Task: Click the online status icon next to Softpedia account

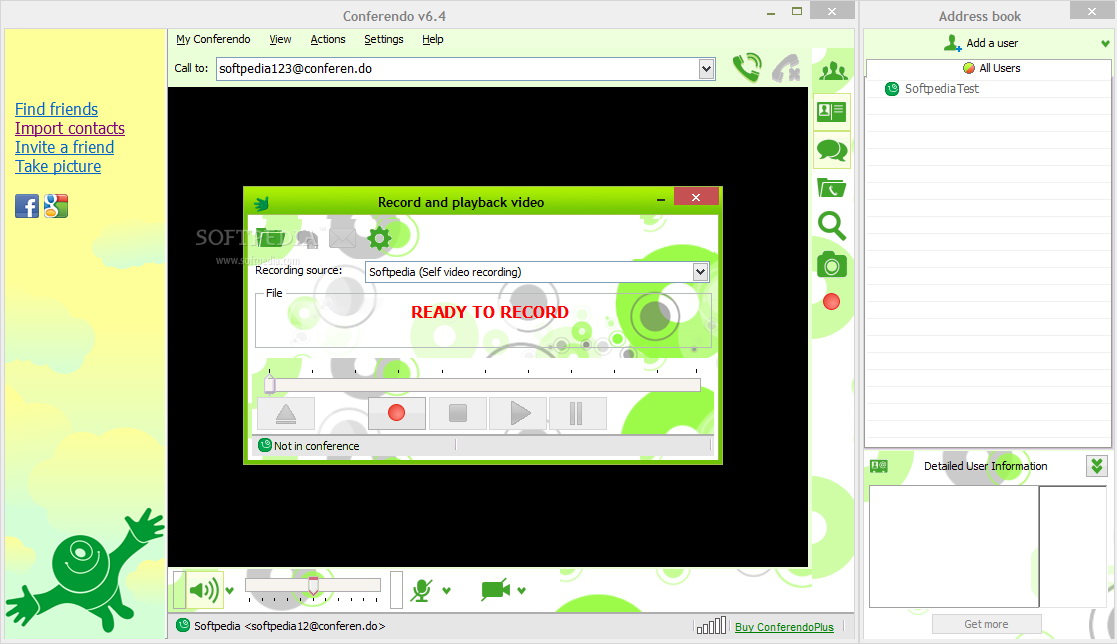Action: click(183, 625)
